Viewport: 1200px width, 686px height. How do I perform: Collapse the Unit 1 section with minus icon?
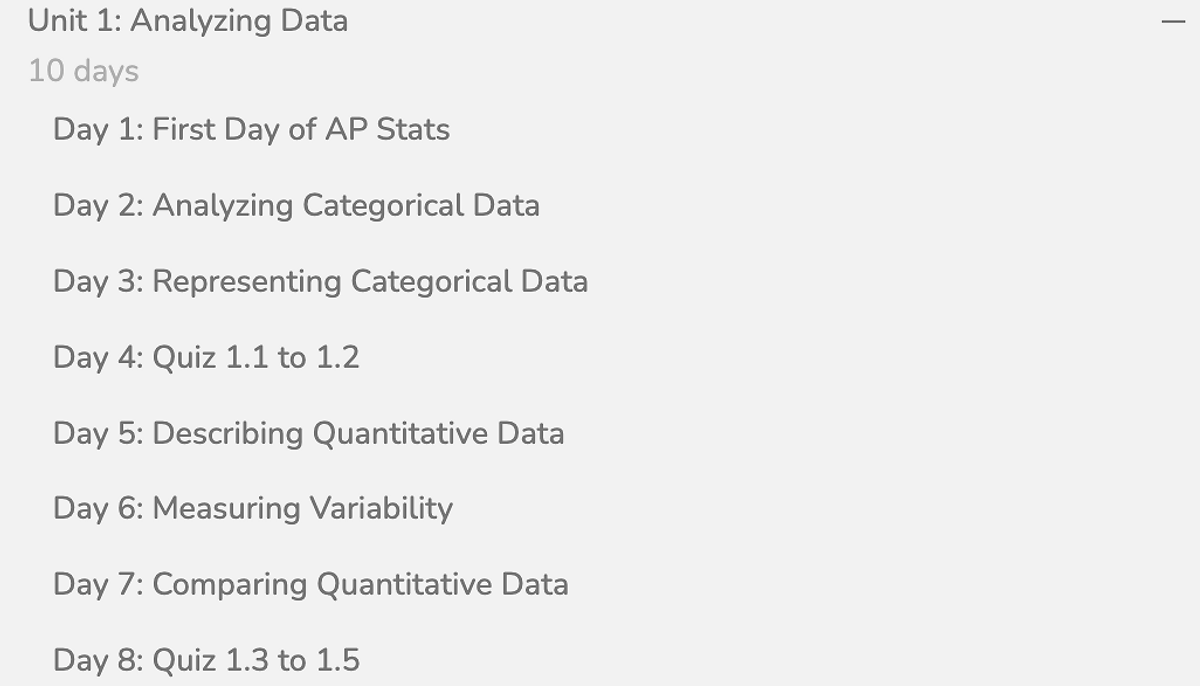1172,21
